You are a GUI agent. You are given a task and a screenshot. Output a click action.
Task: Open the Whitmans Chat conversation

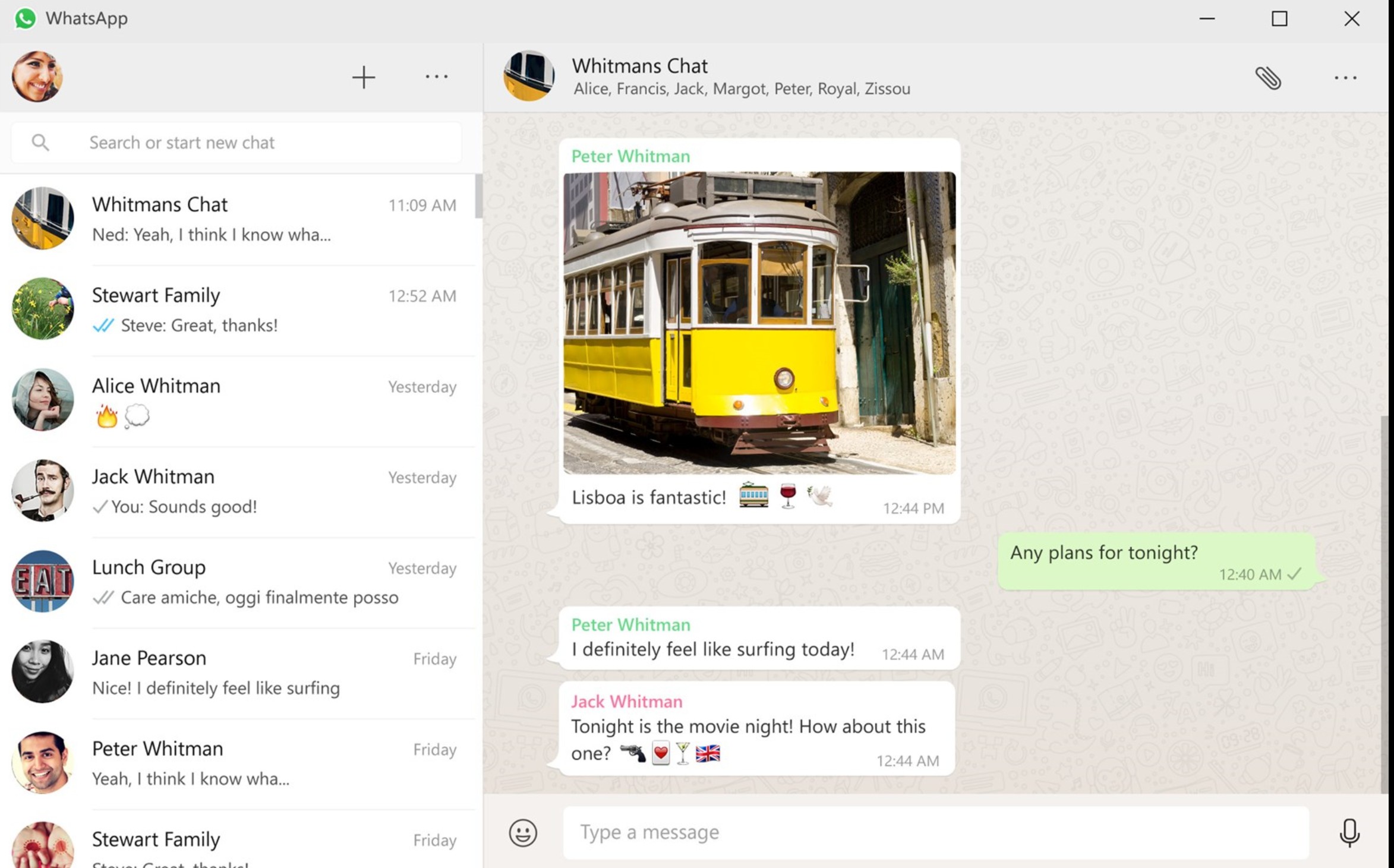point(238,219)
